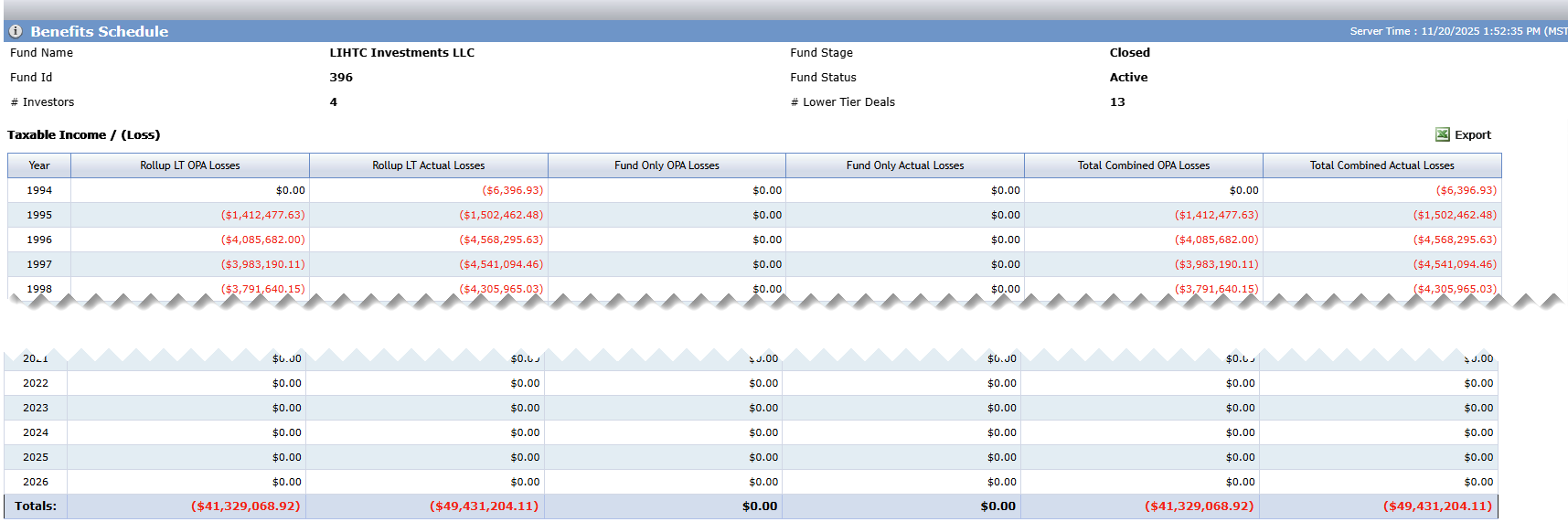This screenshot has width=1568, height=522.
Task: Click Totals Rollup LT OPA Losses ($41,329,068.92)
Action: (245, 506)
